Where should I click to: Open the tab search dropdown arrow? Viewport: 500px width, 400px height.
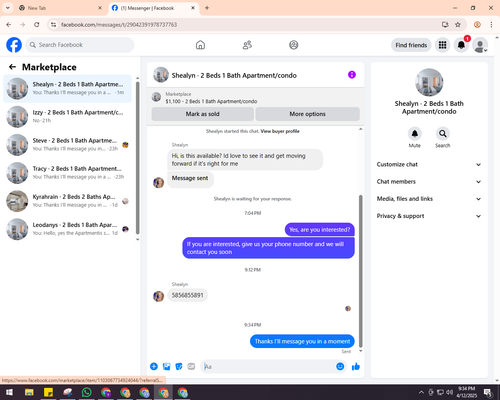click(x=8, y=8)
